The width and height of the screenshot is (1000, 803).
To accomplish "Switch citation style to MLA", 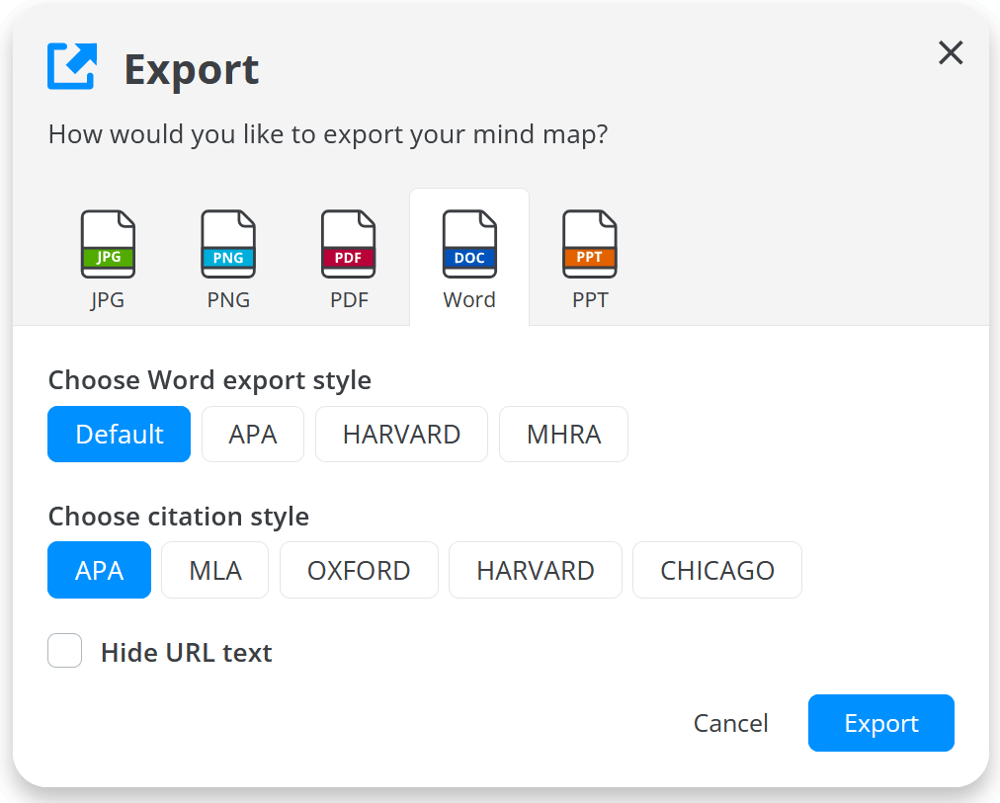I will pos(214,569).
